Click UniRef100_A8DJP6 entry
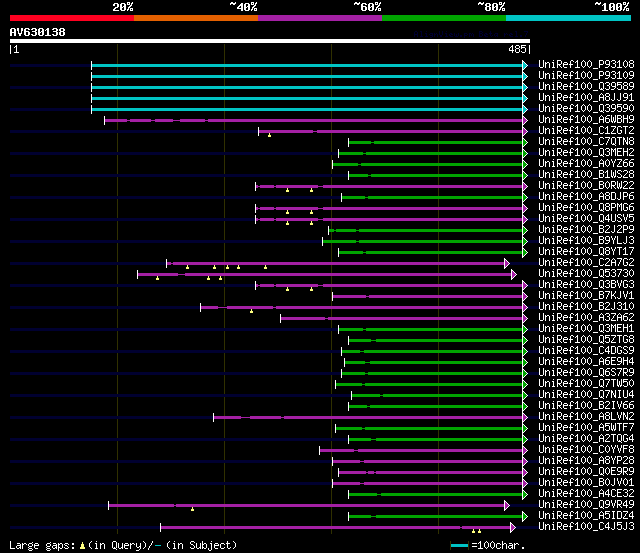Screen dimensions: 640x553 click(586, 197)
